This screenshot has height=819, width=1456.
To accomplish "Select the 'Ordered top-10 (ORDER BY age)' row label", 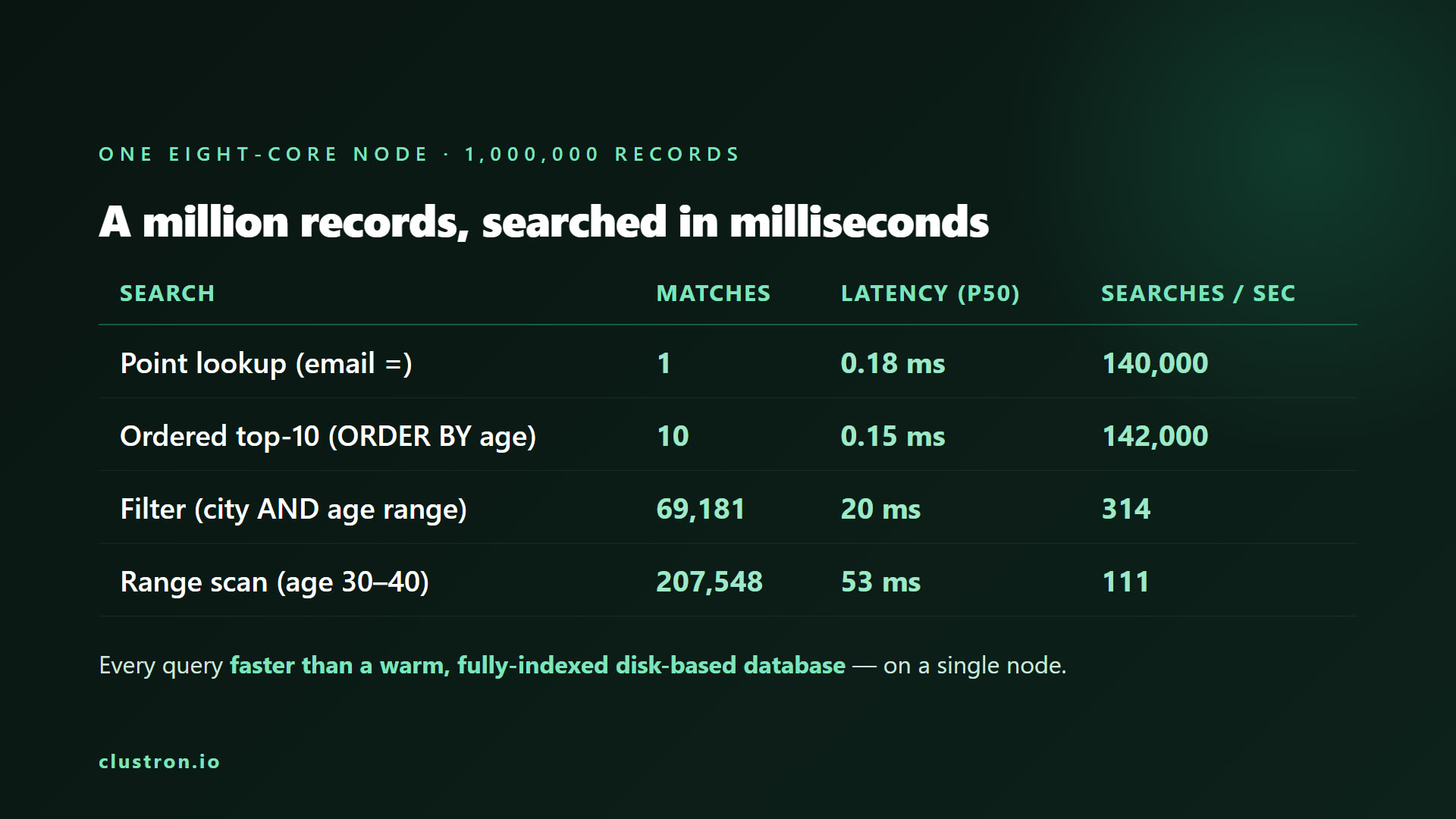I will (328, 437).
